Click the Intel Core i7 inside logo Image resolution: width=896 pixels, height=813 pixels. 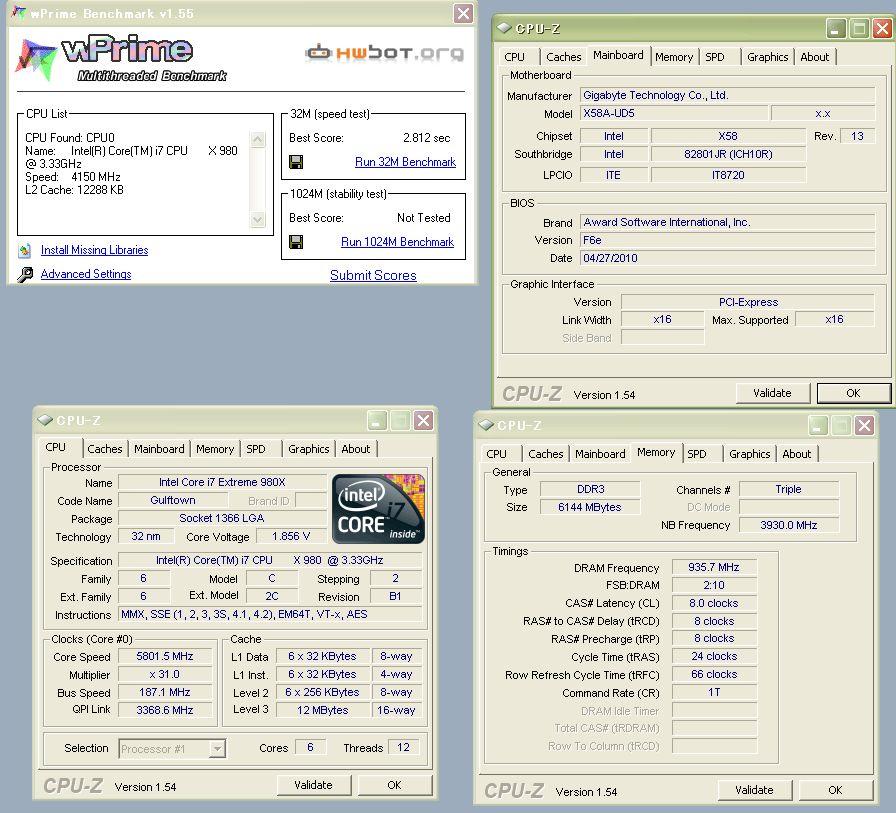[x=378, y=508]
